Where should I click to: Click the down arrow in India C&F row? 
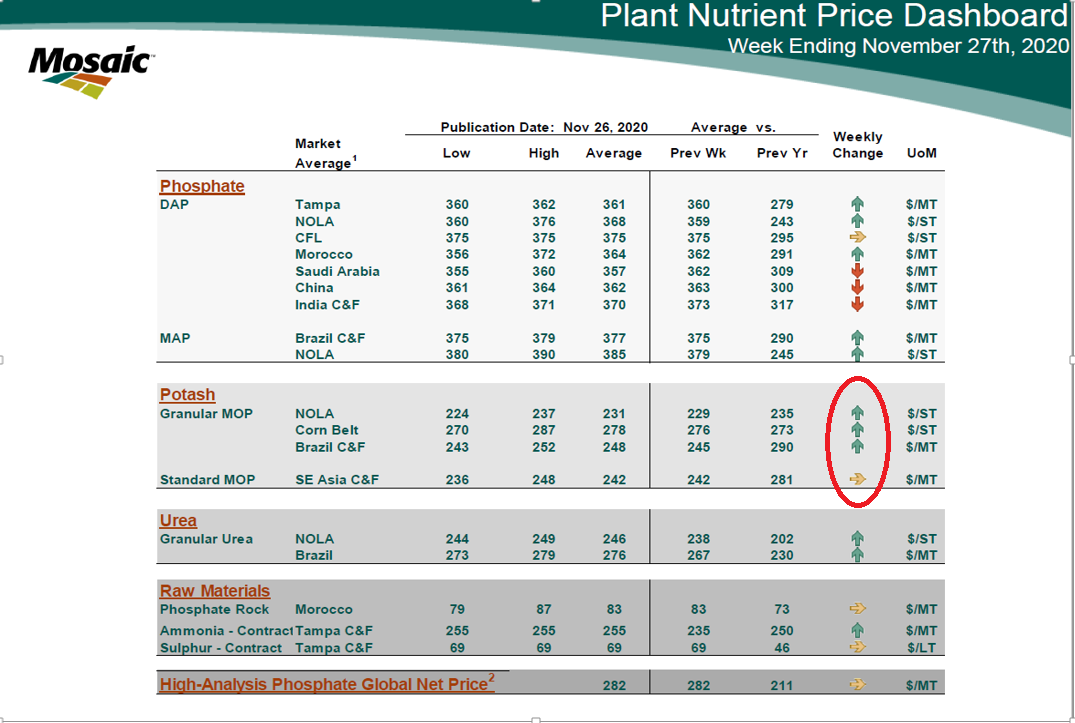pyautogui.click(x=857, y=304)
